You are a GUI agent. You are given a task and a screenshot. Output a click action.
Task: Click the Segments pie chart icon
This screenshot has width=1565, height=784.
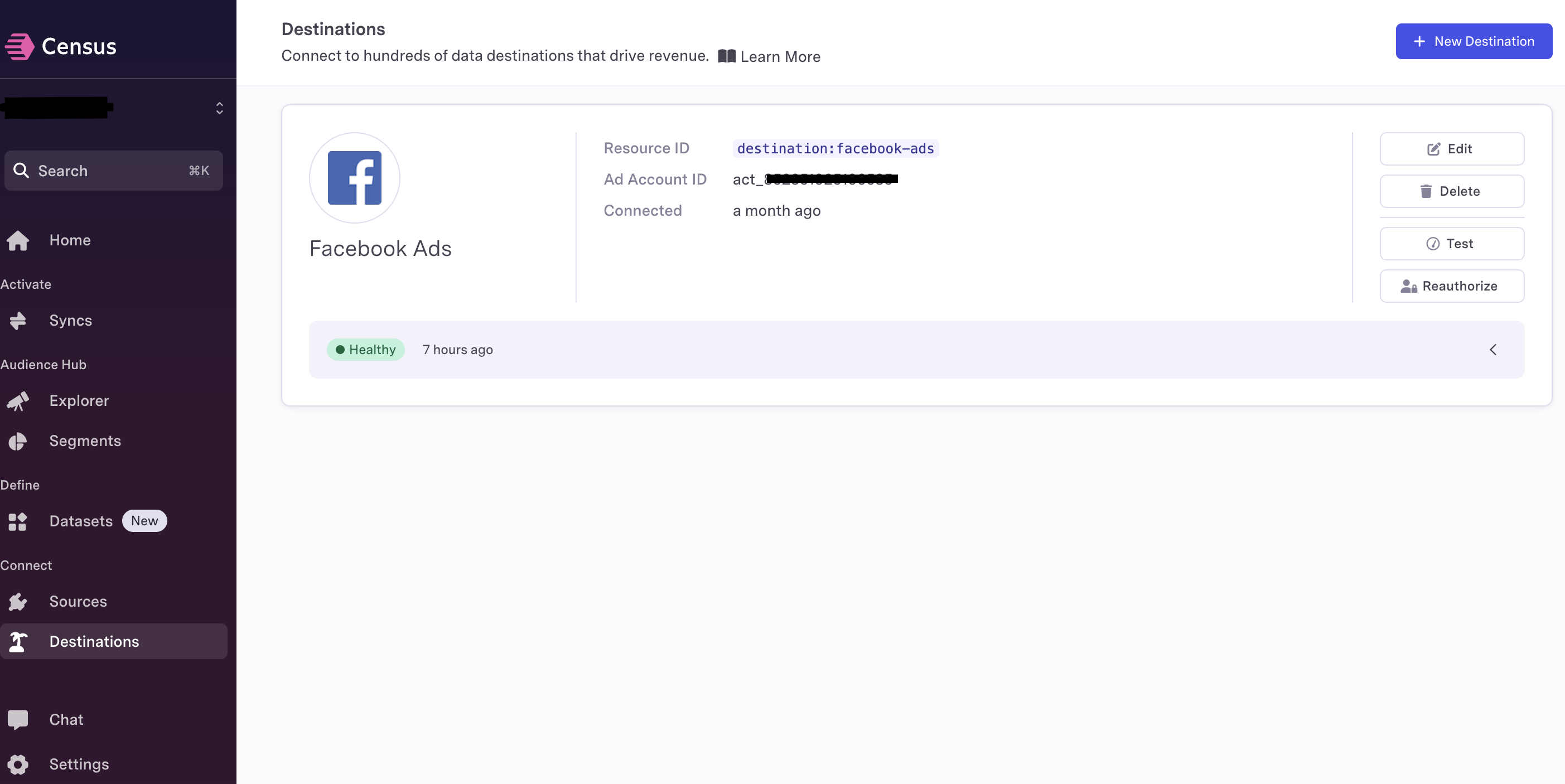click(x=18, y=442)
